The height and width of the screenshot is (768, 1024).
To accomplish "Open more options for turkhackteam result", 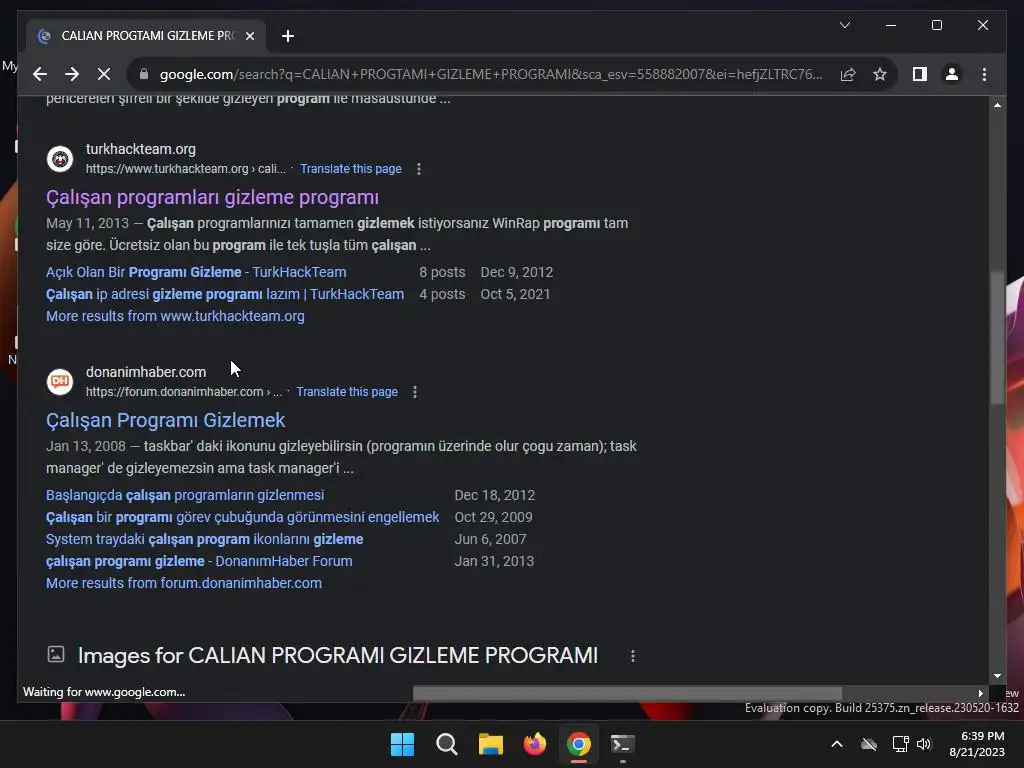I will click(419, 169).
